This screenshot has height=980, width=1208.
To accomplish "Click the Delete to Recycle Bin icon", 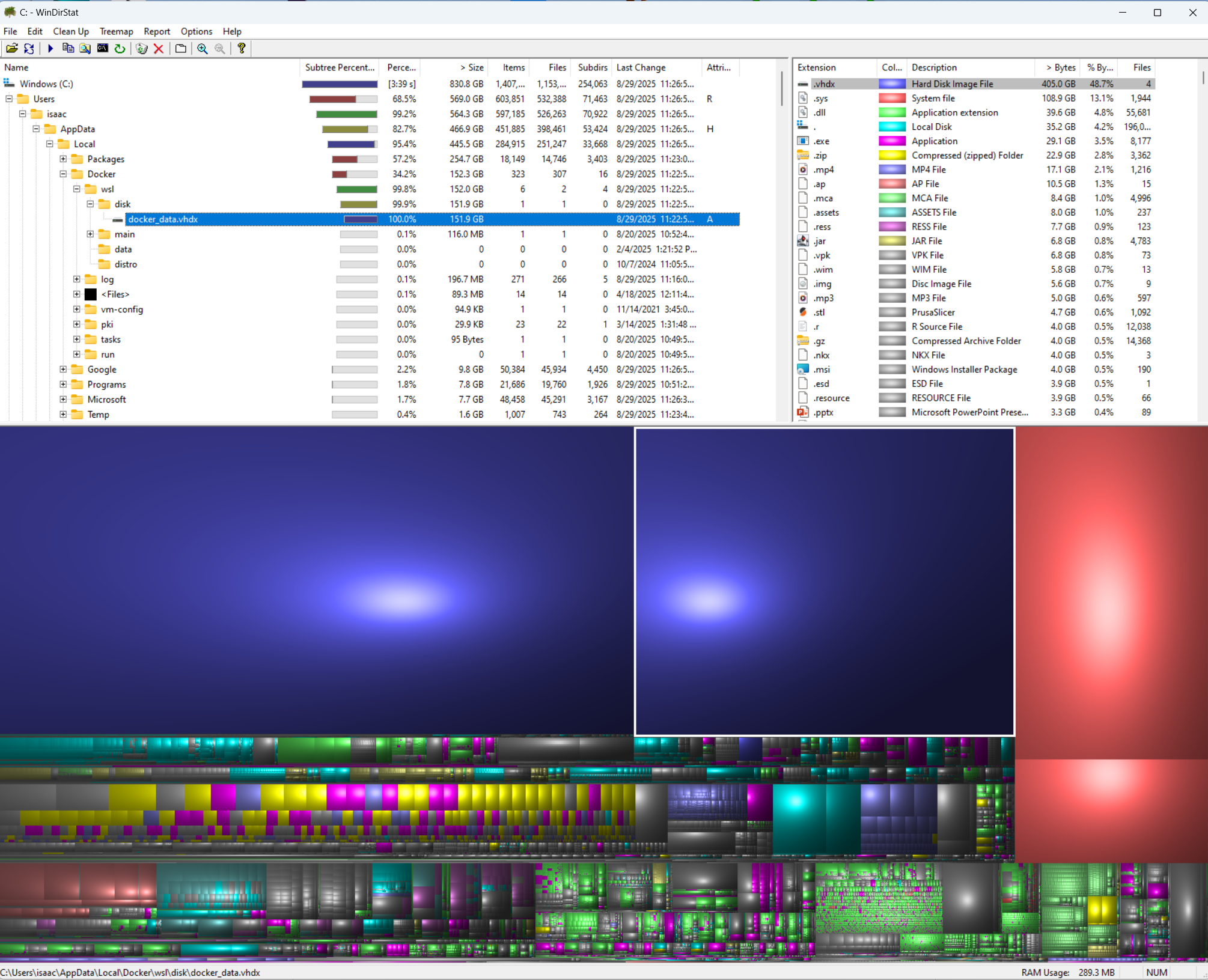I will click(x=142, y=49).
